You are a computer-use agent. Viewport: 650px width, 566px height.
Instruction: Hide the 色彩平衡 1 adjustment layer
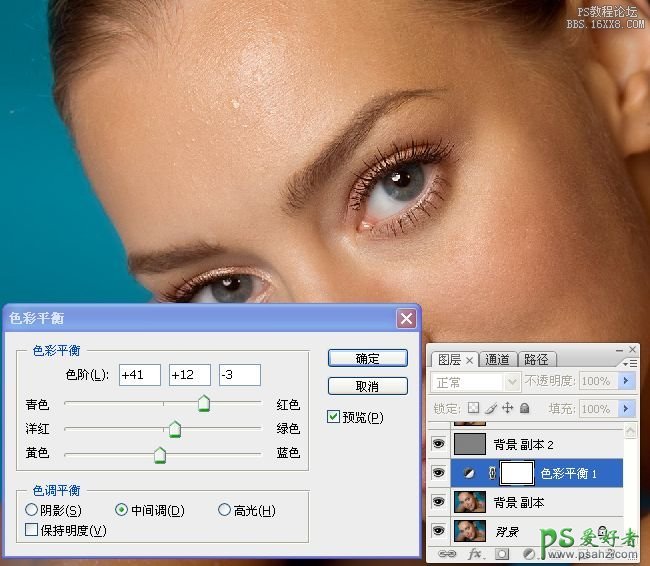438,473
